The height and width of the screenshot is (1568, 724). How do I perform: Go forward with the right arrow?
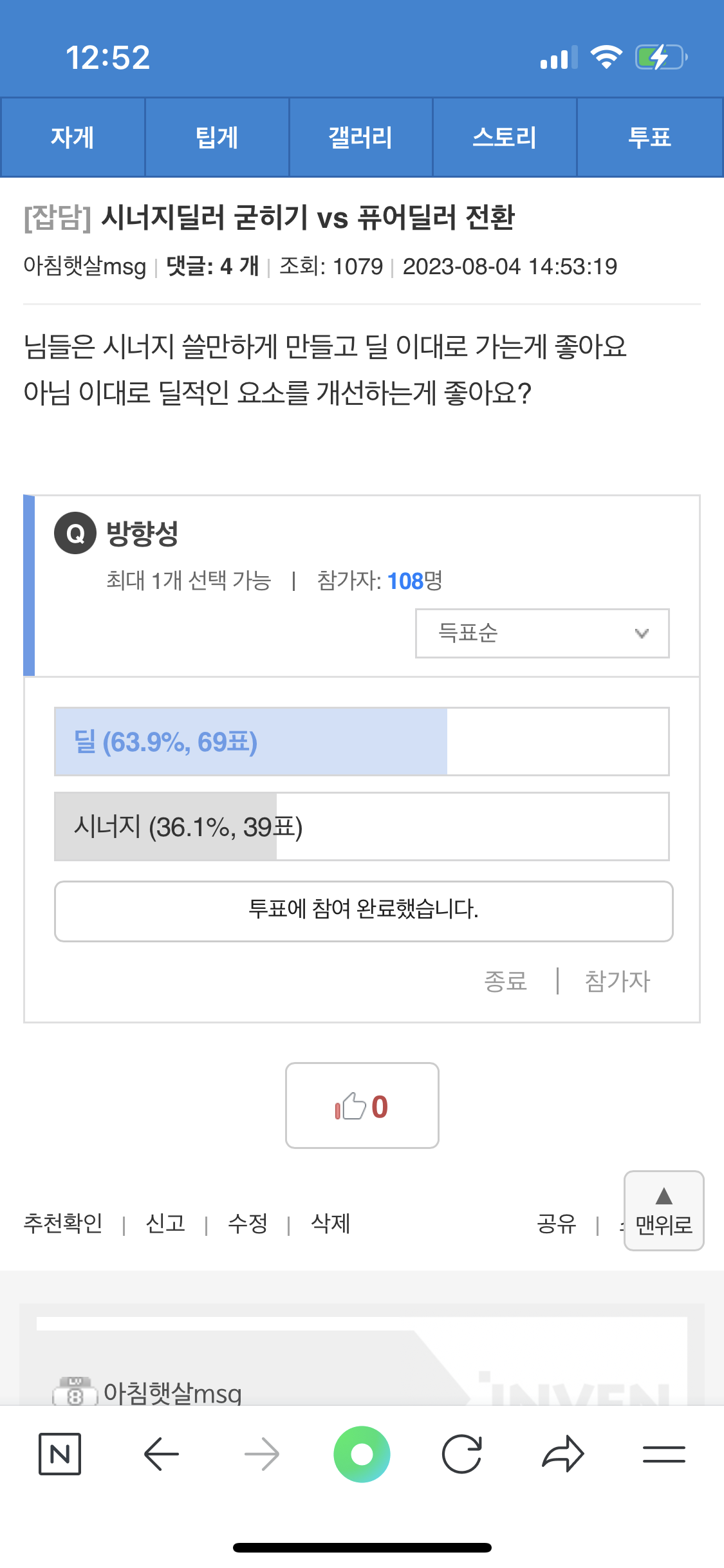point(262,1454)
